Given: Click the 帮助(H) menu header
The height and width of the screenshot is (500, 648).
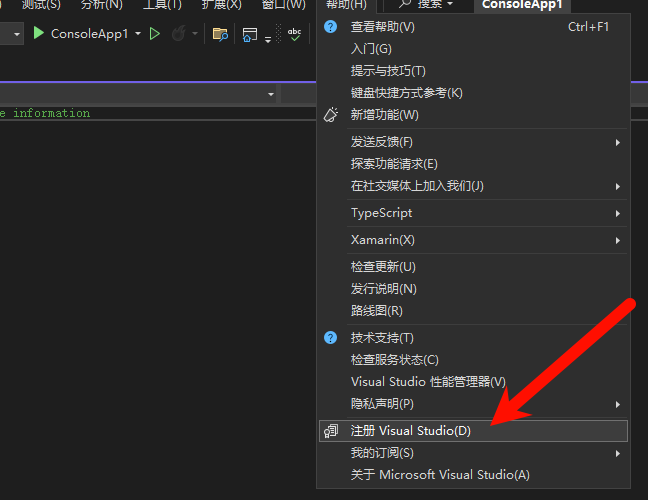Looking at the screenshot, I should pos(346,5).
